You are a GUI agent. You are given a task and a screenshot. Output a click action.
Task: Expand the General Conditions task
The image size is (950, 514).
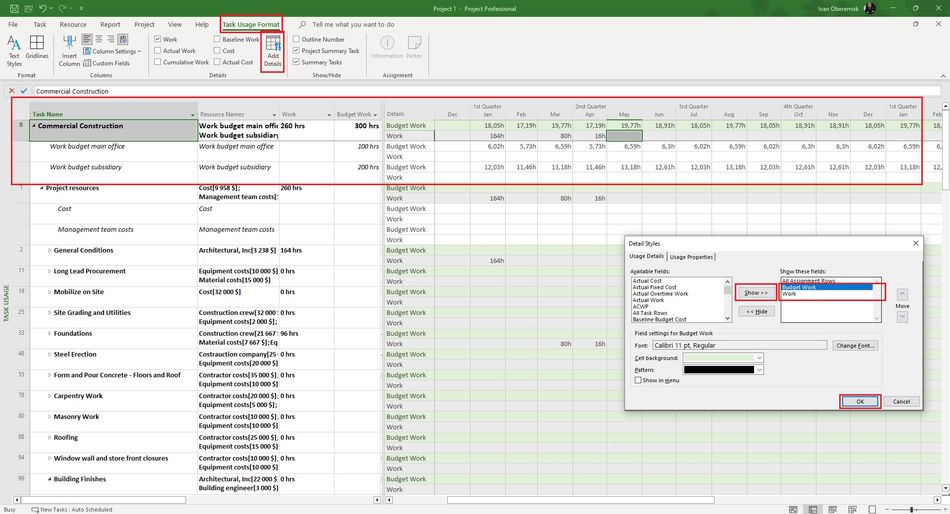[50, 250]
